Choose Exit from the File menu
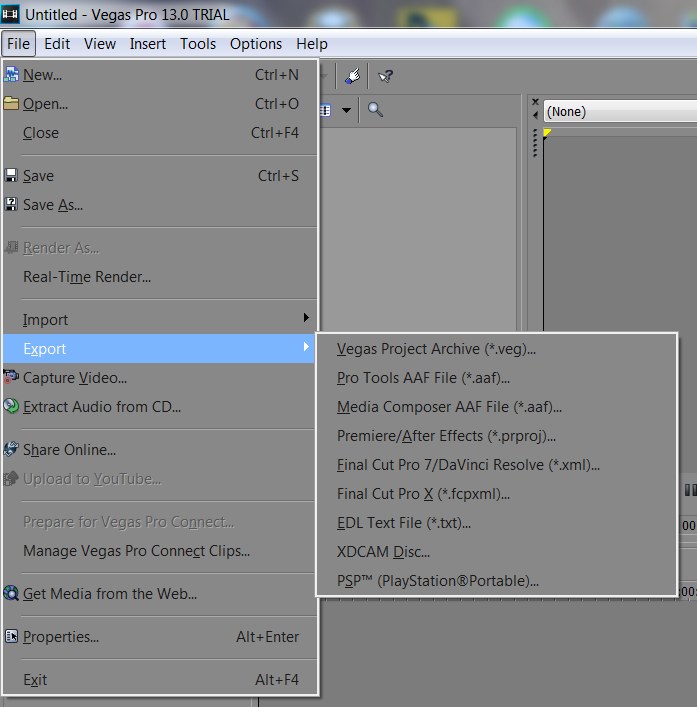The image size is (697, 707). coord(160,679)
